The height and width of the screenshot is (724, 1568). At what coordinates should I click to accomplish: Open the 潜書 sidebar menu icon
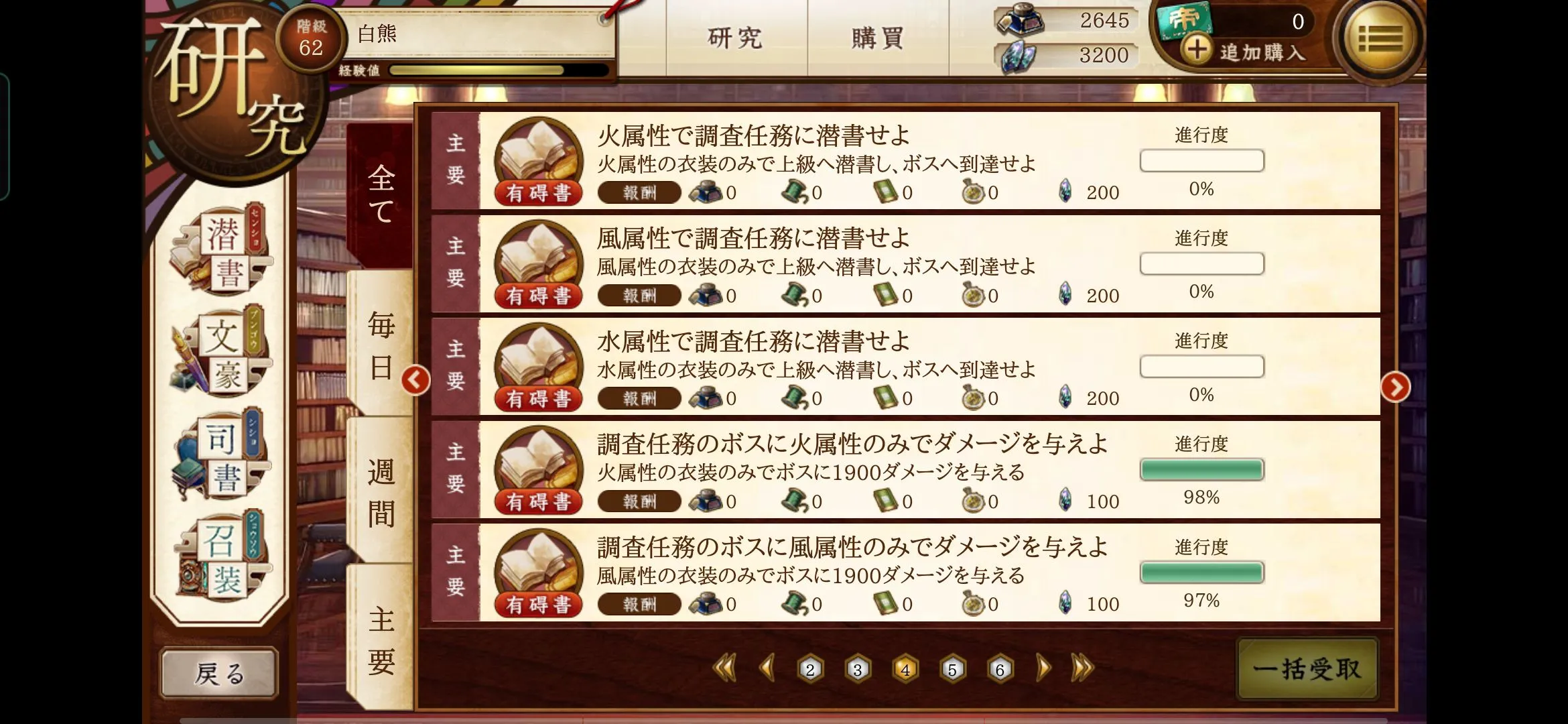tap(221, 249)
